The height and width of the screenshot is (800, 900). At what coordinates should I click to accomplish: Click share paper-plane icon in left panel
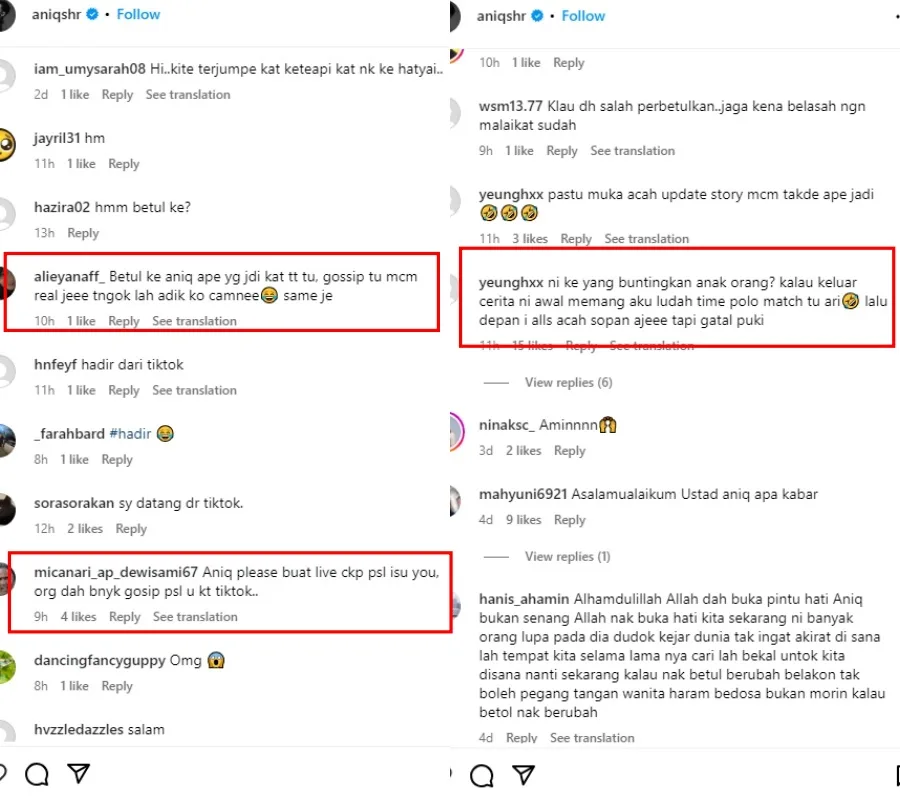click(x=79, y=774)
